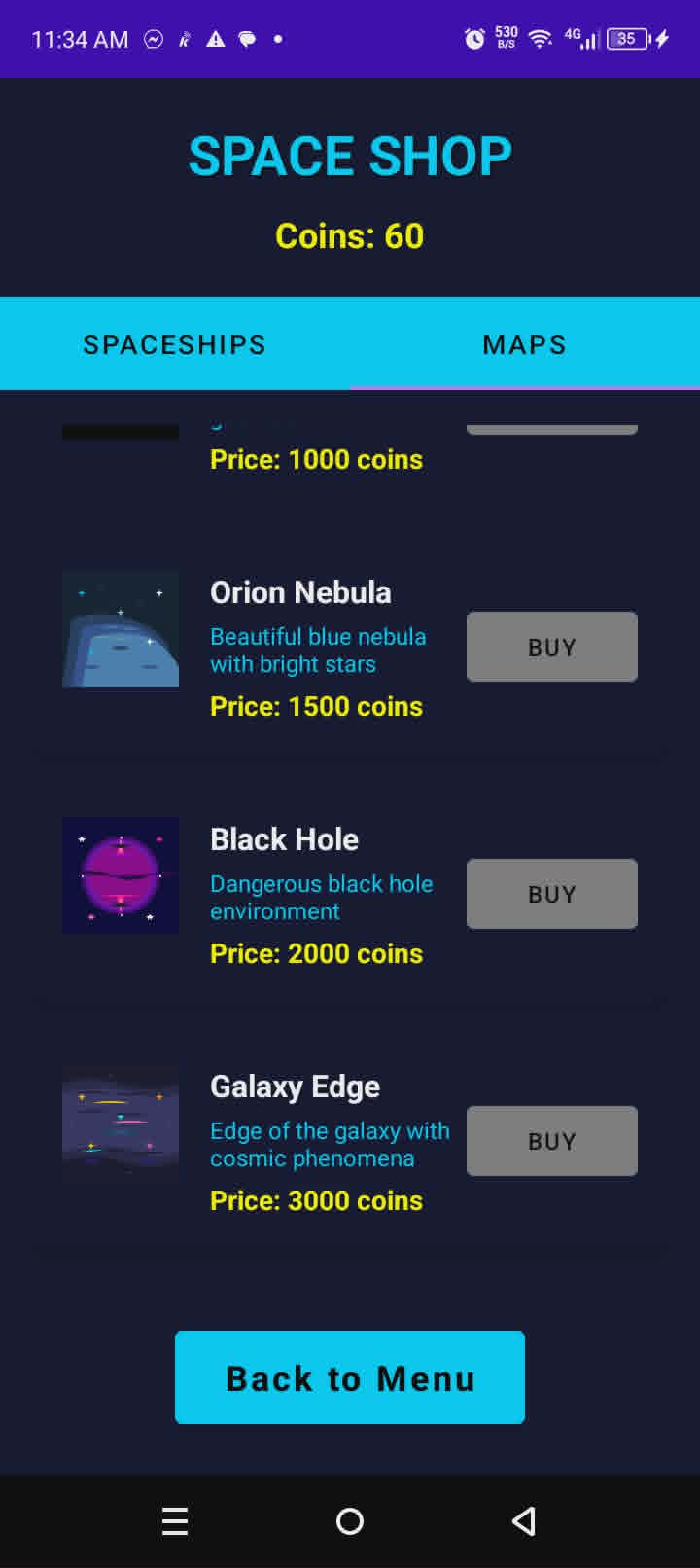
Task: Tap the Android home circle icon
Action: (x=350, y=1521)
